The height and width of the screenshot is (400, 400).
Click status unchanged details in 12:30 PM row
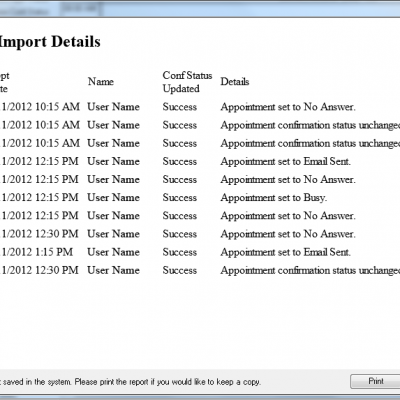click(x=310, y=270)
